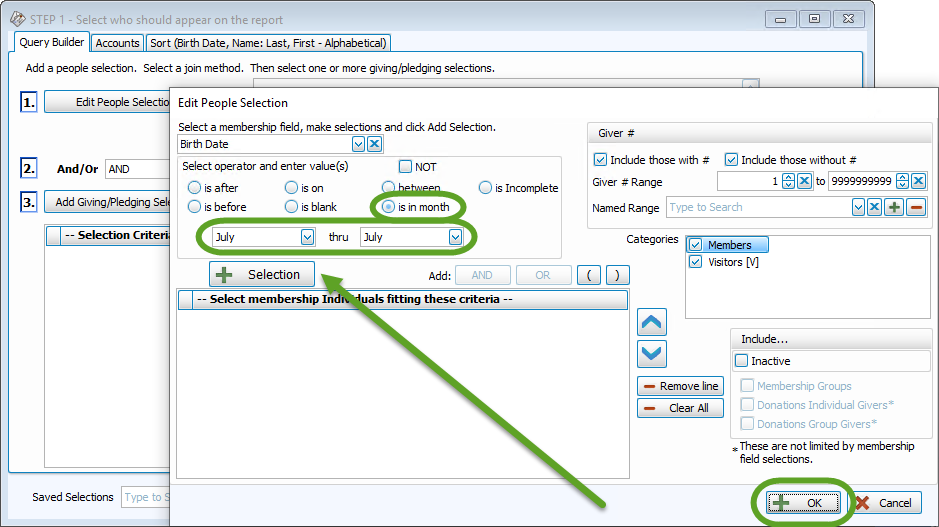Screen dimensions: 939x527
Task: Expand the Birth Date membership field list
Action: click(358, 144)
